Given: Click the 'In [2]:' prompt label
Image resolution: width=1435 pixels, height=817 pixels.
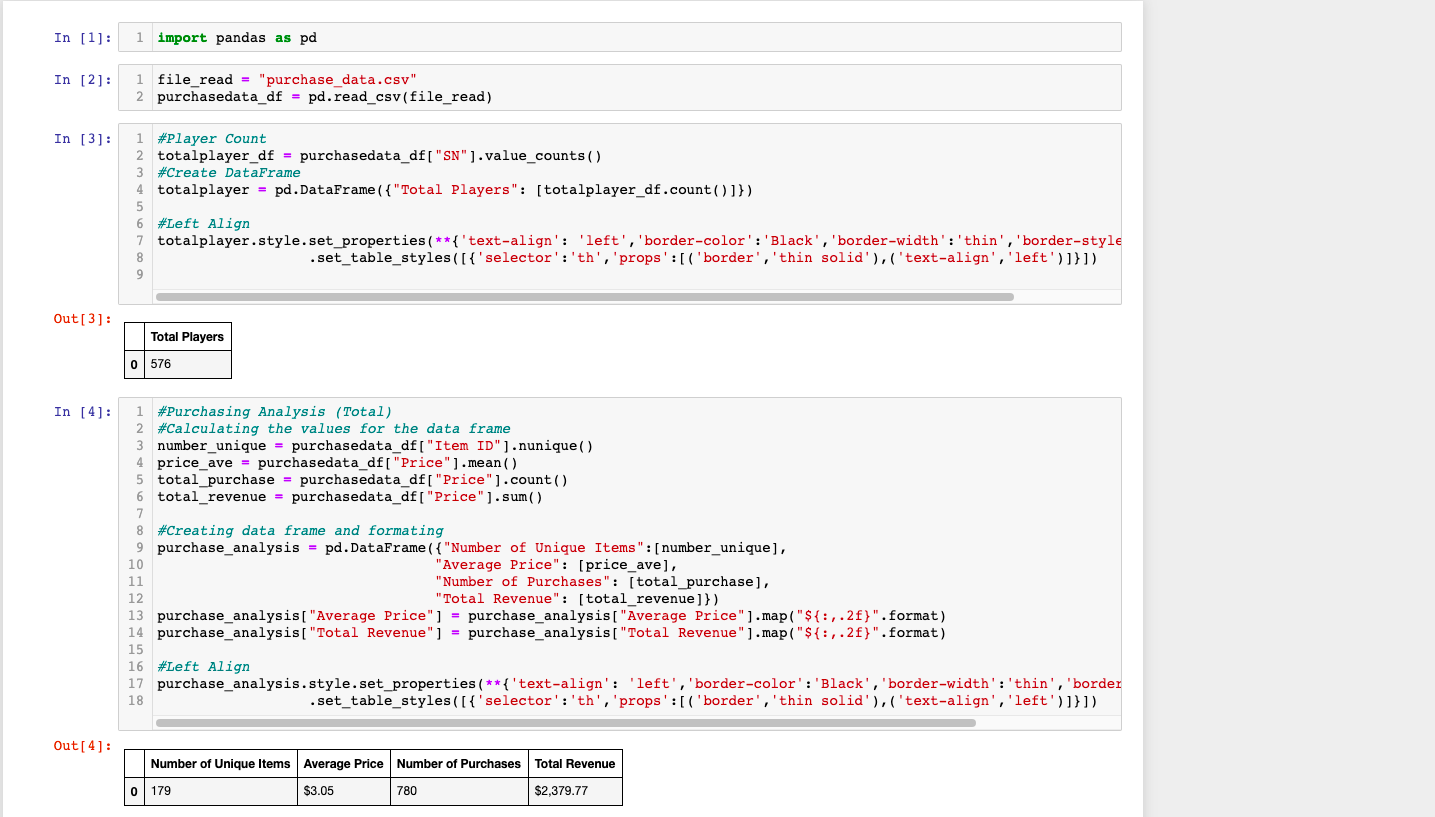Looking at the screenshot, I should coord(82,80).
